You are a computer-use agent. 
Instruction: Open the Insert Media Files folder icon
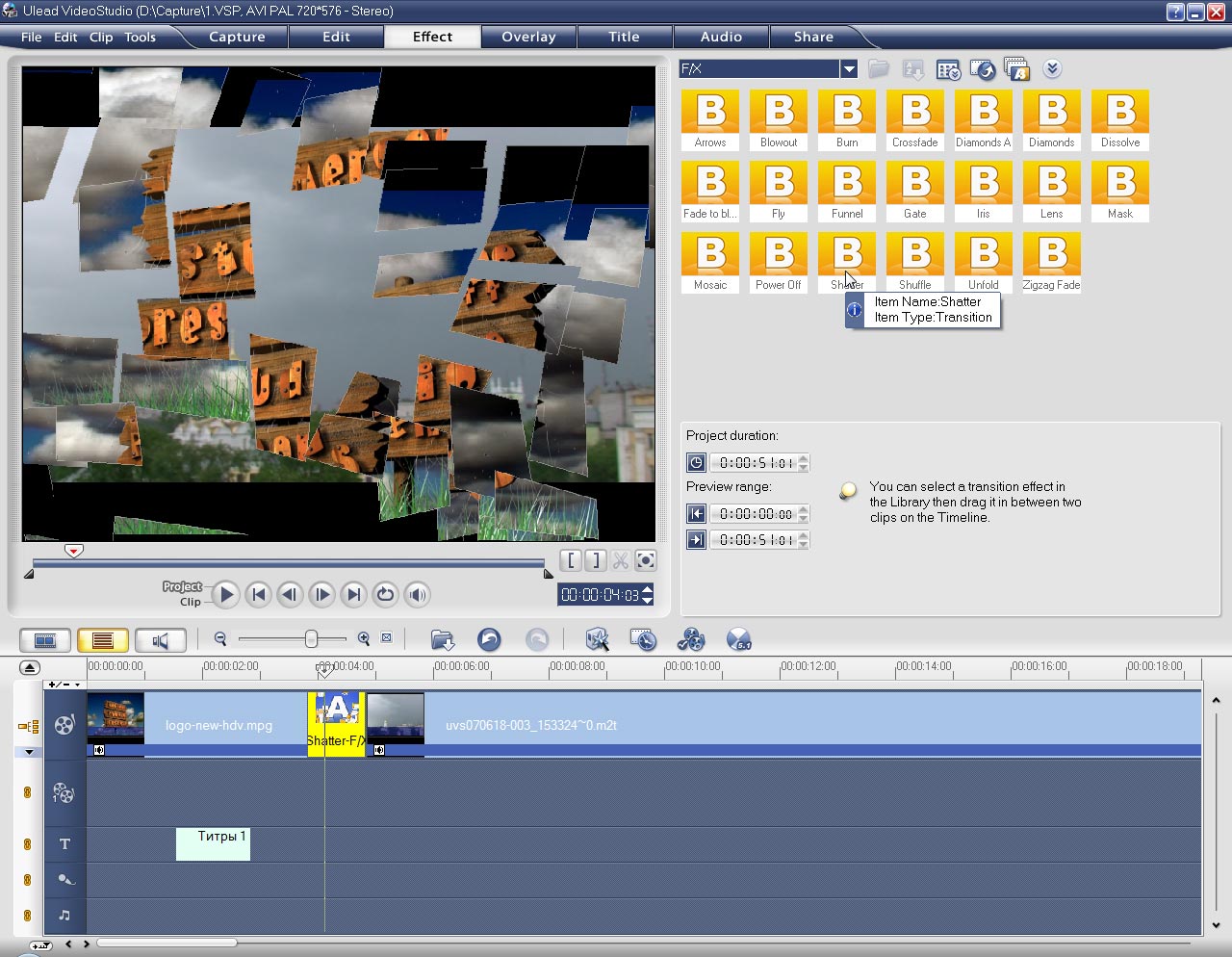442,639
